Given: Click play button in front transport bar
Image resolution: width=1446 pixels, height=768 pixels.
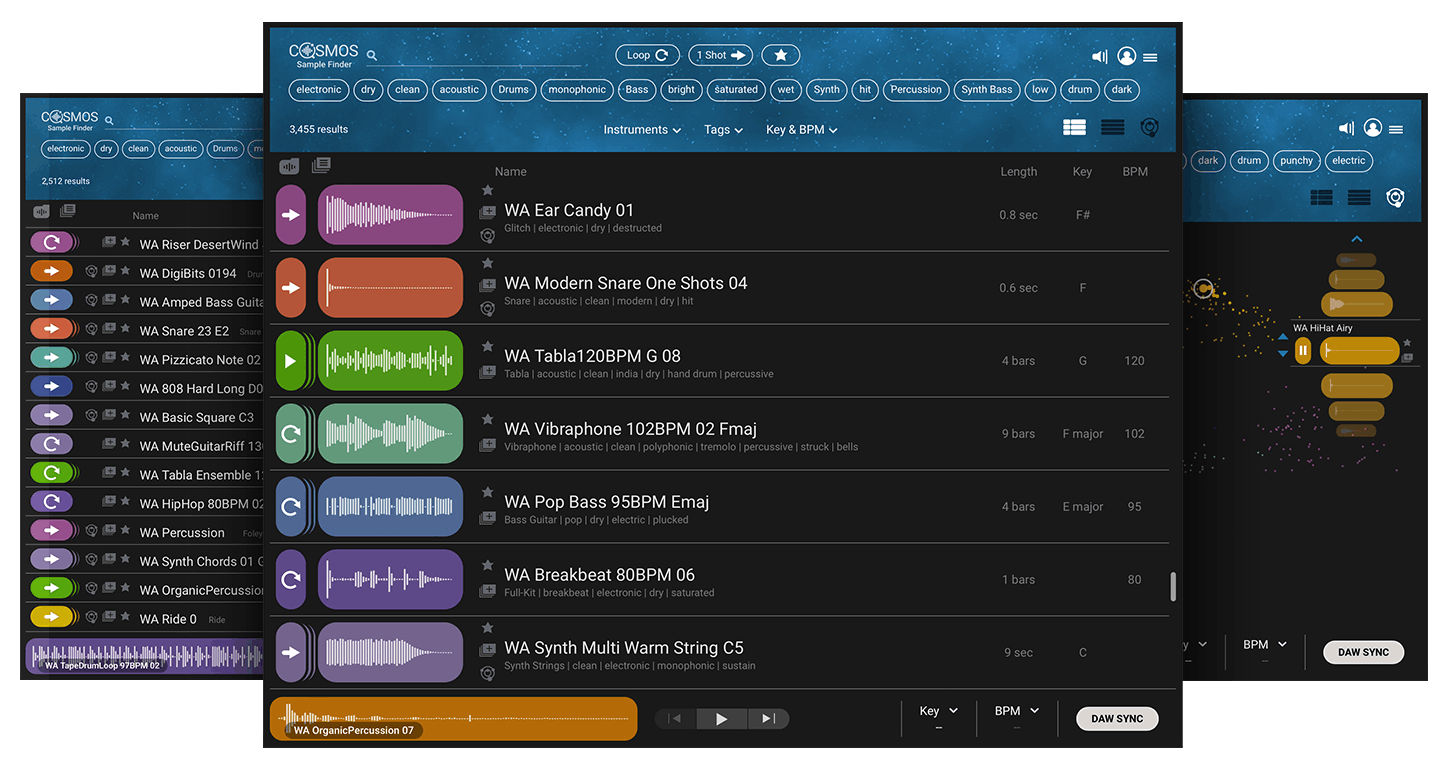Looking at the screenshot, I should point(721,718).
